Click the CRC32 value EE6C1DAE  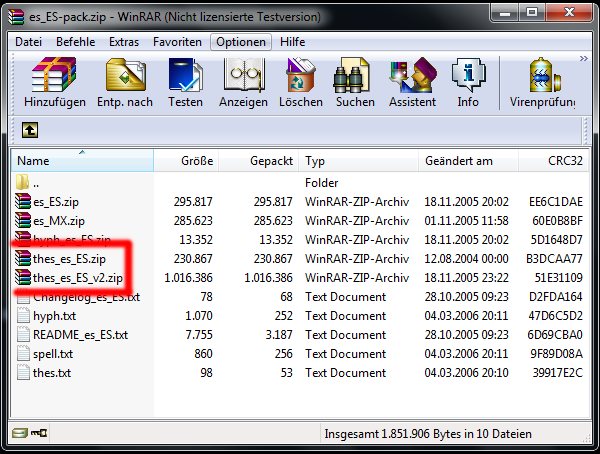[556, 202]
